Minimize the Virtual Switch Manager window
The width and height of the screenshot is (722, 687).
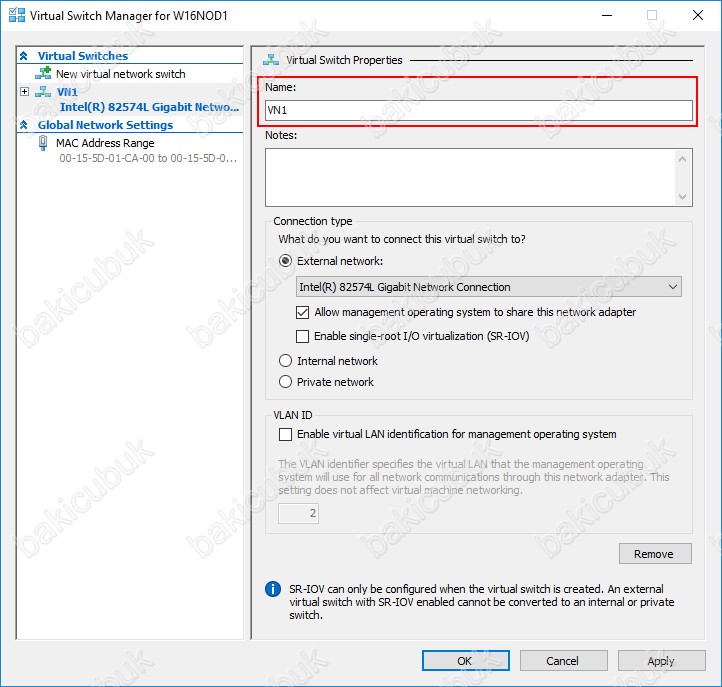point(607,15)
